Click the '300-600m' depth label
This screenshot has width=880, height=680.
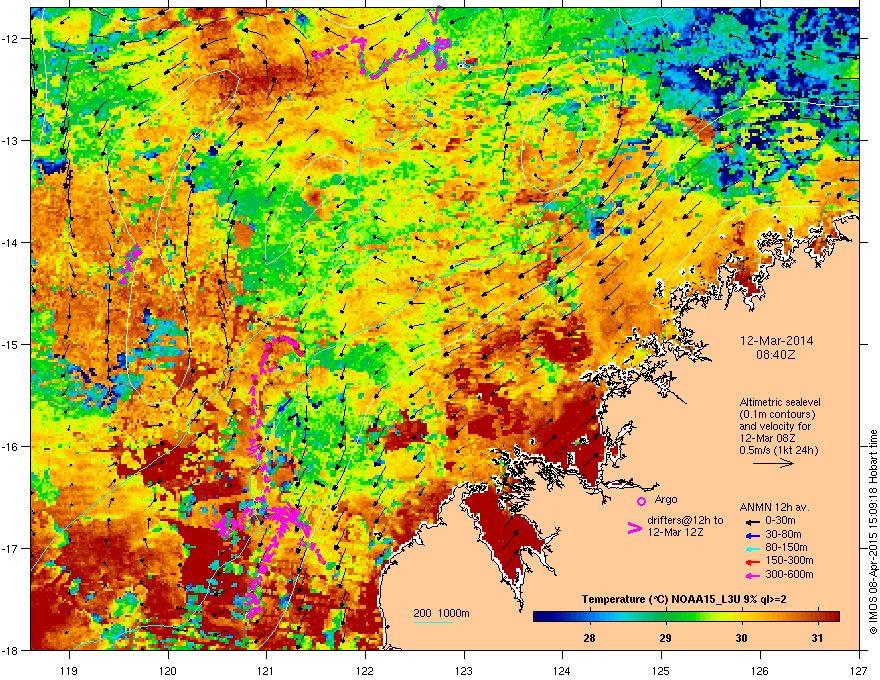pos(789,574)
